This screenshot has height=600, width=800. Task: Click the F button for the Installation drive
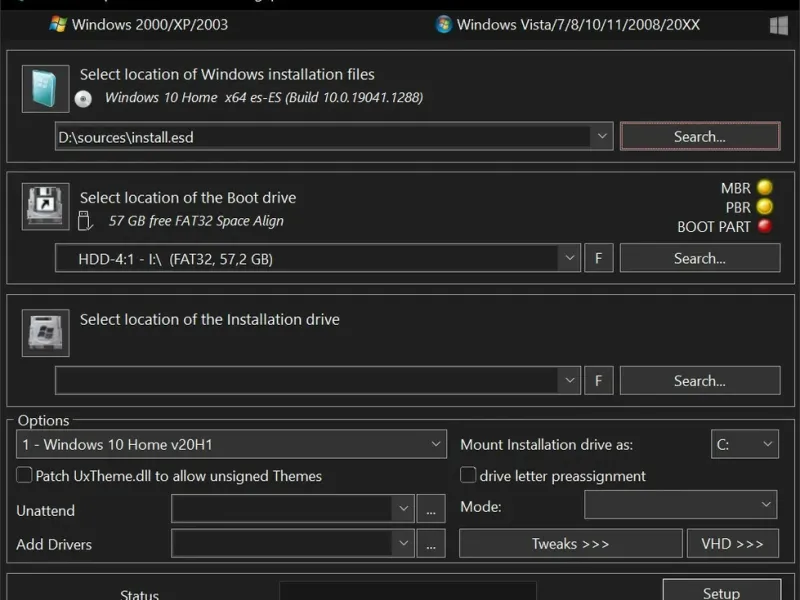[x=598, y=380]
